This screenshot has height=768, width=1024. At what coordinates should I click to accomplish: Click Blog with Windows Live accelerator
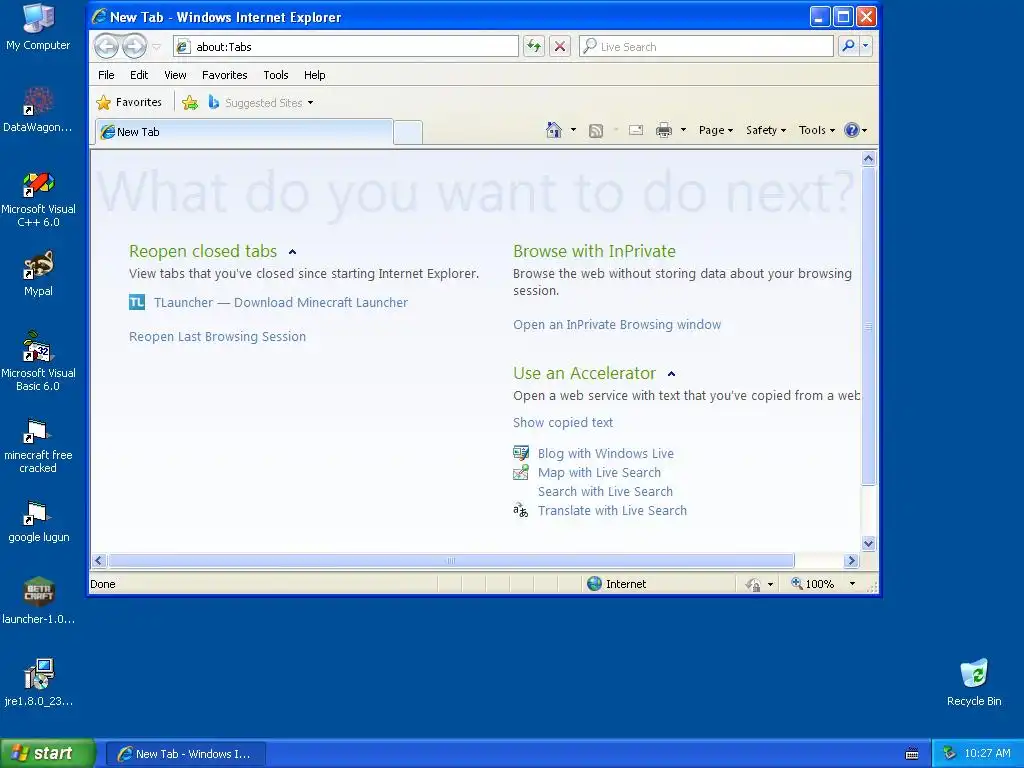605,453
